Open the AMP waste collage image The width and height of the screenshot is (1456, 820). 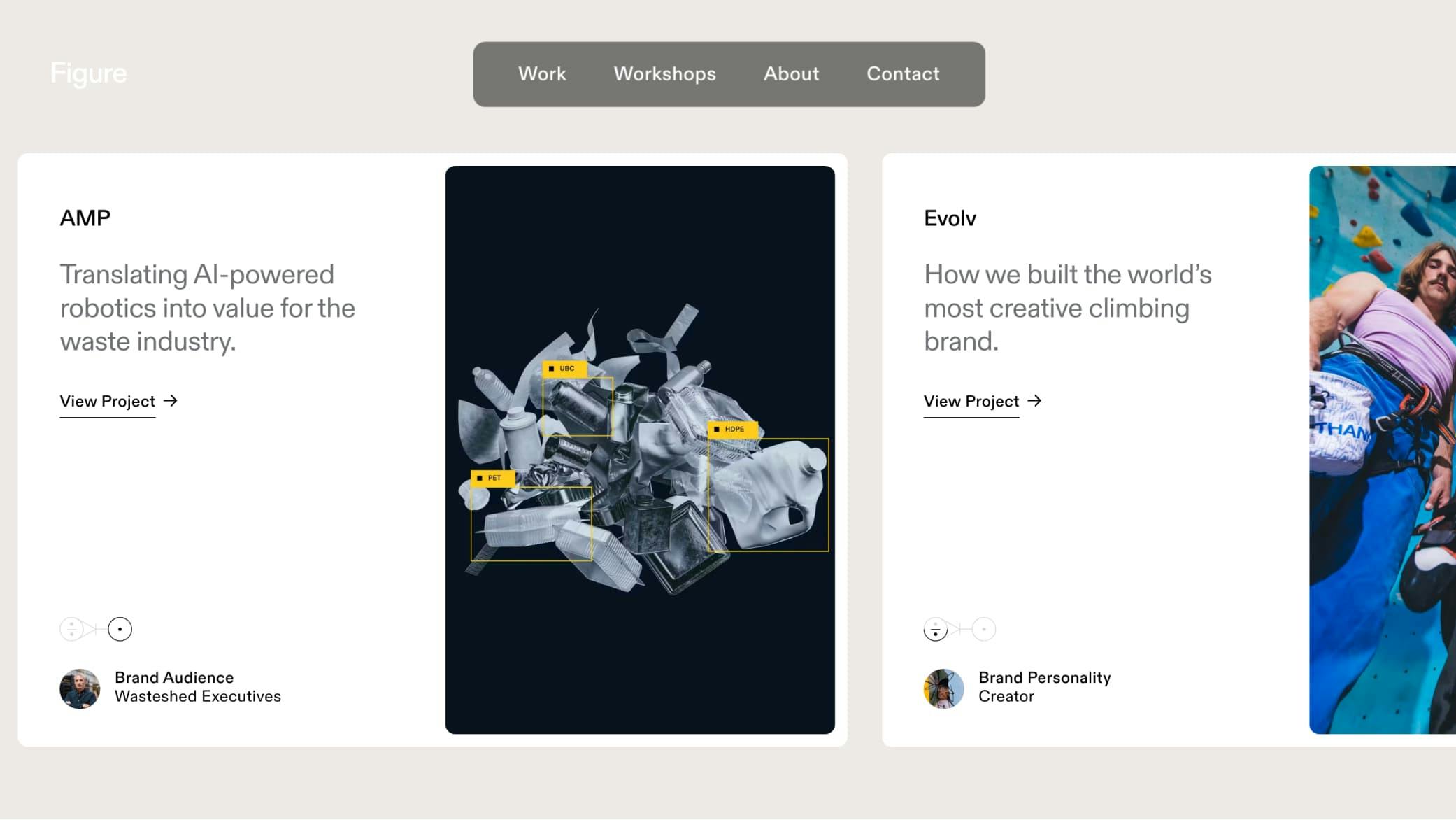tap(640, 449)
